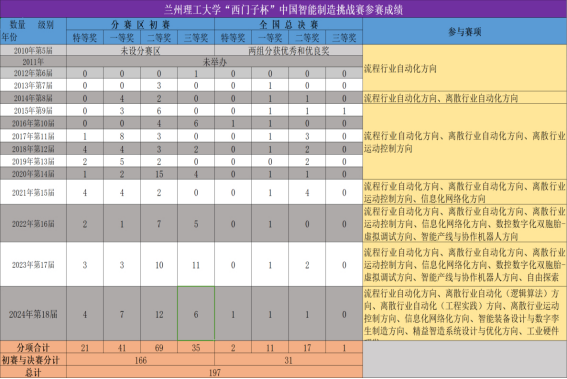Select the 分项合计 label cell
This screenshot has height=379, width=567.
pos(33,348)
